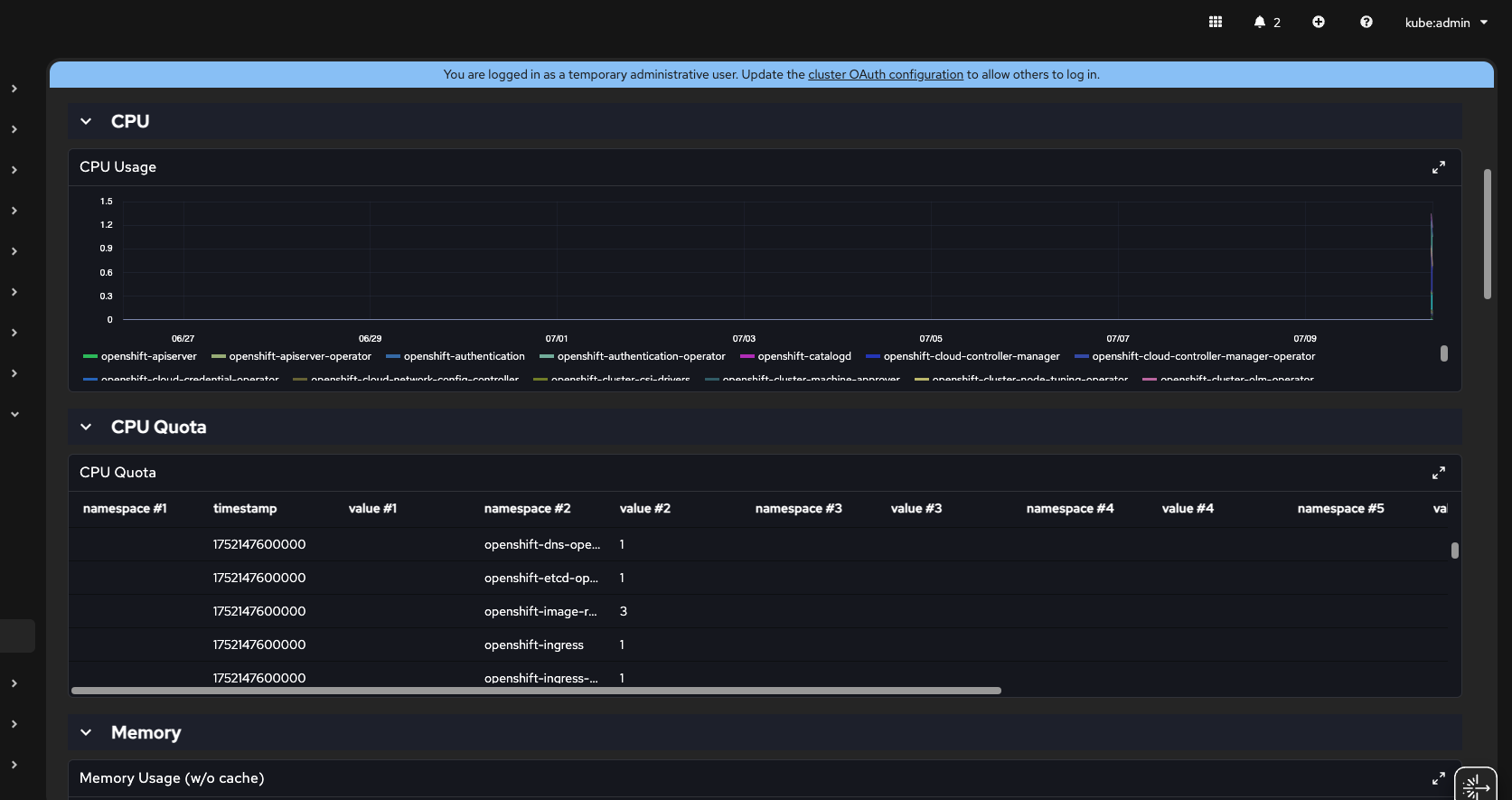Expand the CPU Usage panel to fullscreen
The height and width of the screenshot is (800, 1512).
coord(1439,167)
